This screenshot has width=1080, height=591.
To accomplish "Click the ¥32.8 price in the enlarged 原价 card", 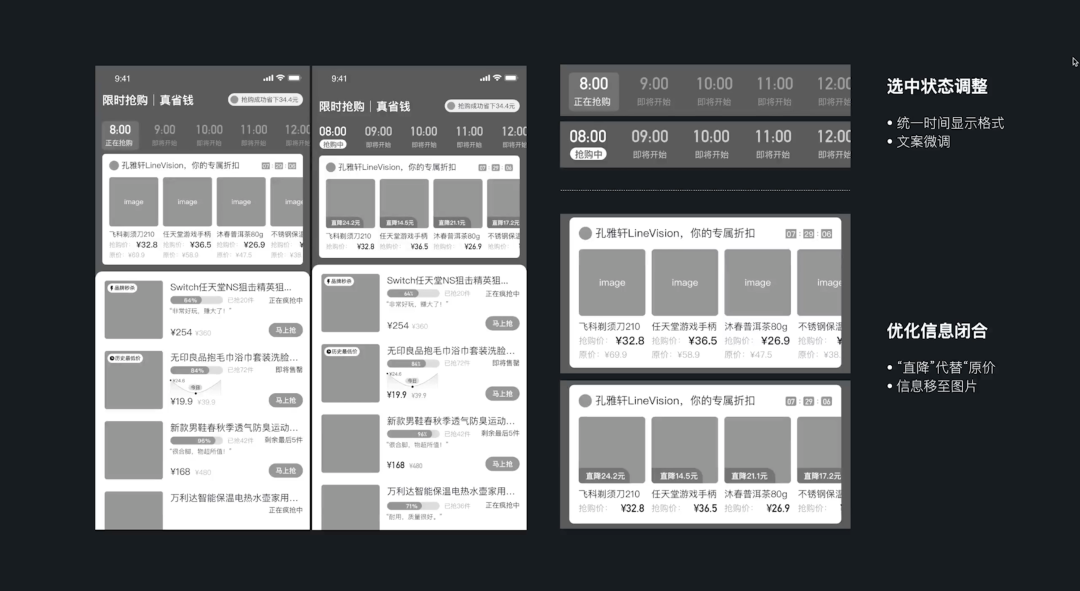I will coord(630,340).
